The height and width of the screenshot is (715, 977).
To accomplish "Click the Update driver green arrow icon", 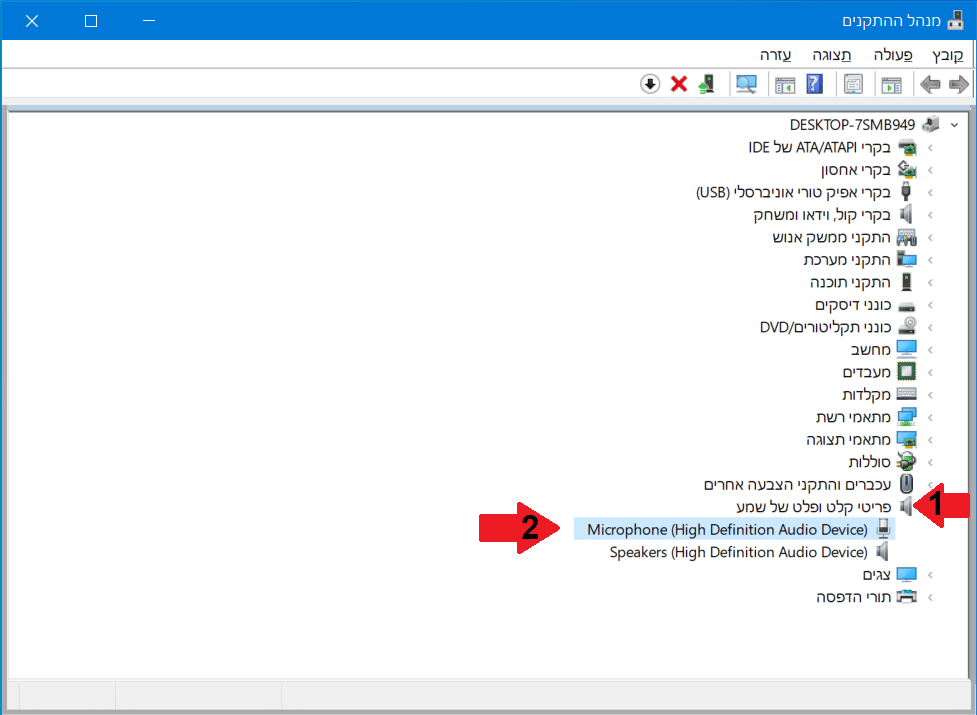I will (707, 84).
